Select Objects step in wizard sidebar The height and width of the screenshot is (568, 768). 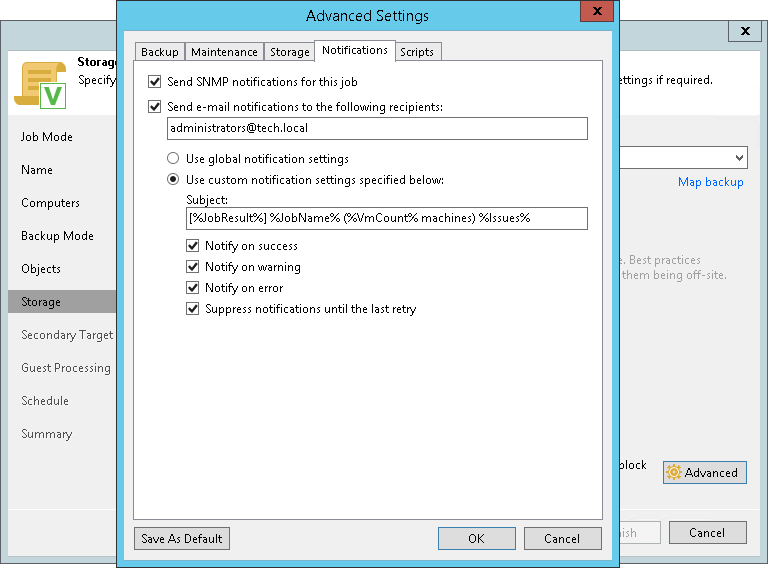click(x=41, y=269)
